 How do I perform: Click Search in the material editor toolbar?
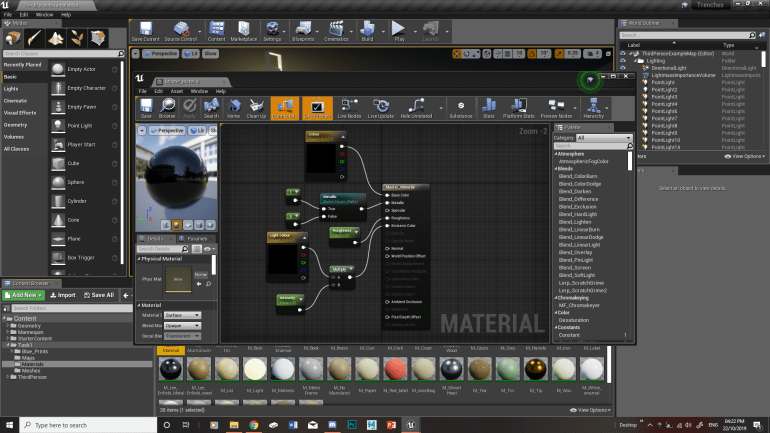coord(211,108)
